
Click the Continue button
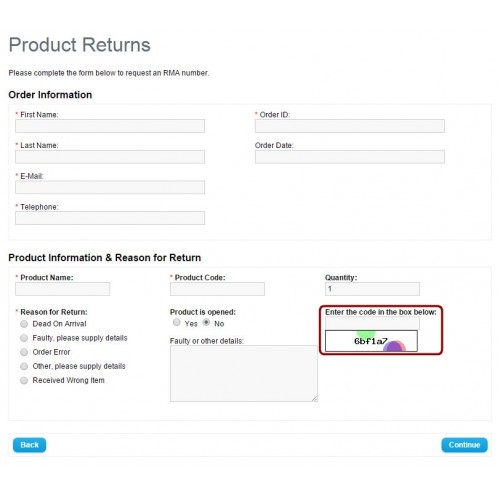[464, 445]
